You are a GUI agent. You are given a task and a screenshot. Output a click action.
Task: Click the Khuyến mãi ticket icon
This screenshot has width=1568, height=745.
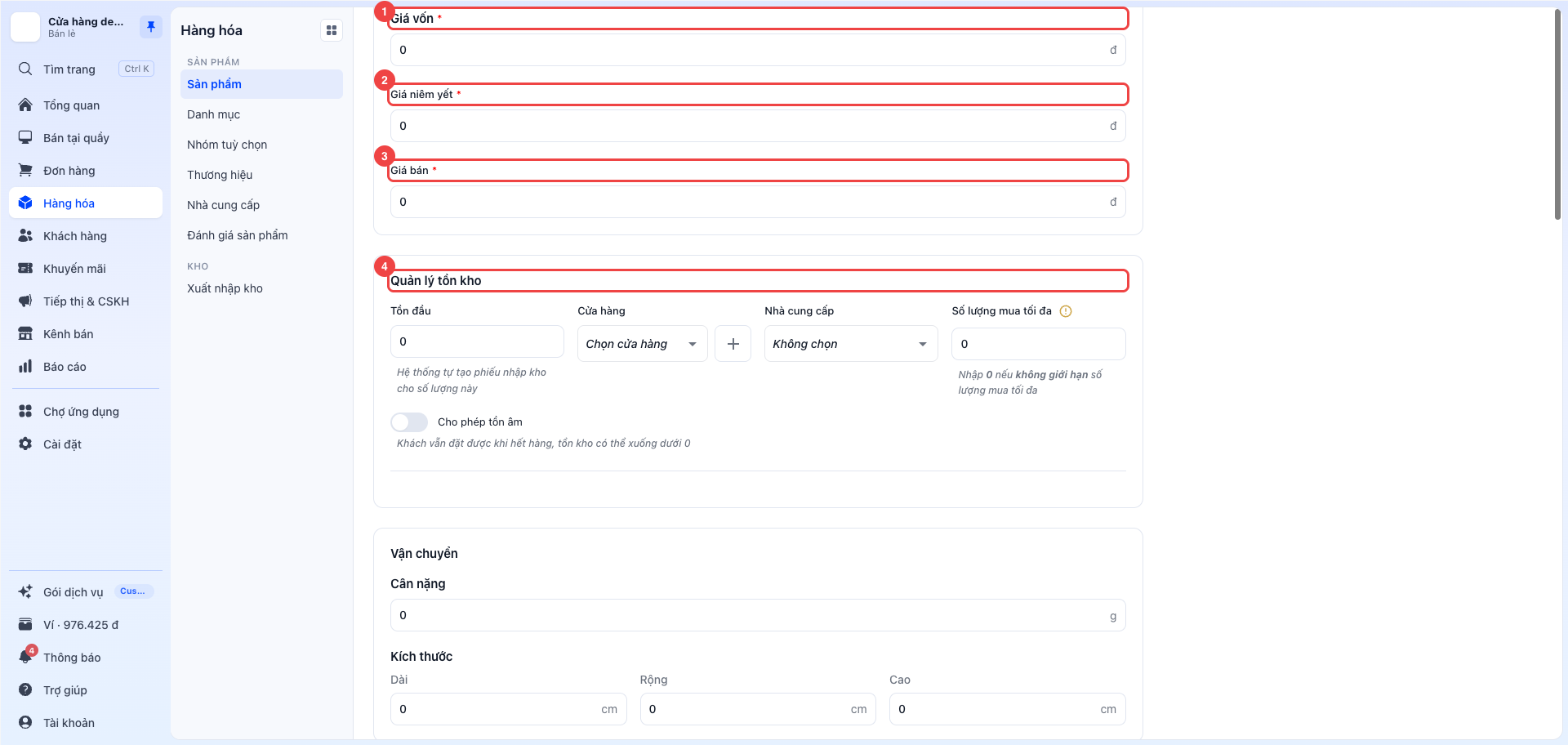tap(25, 268)
